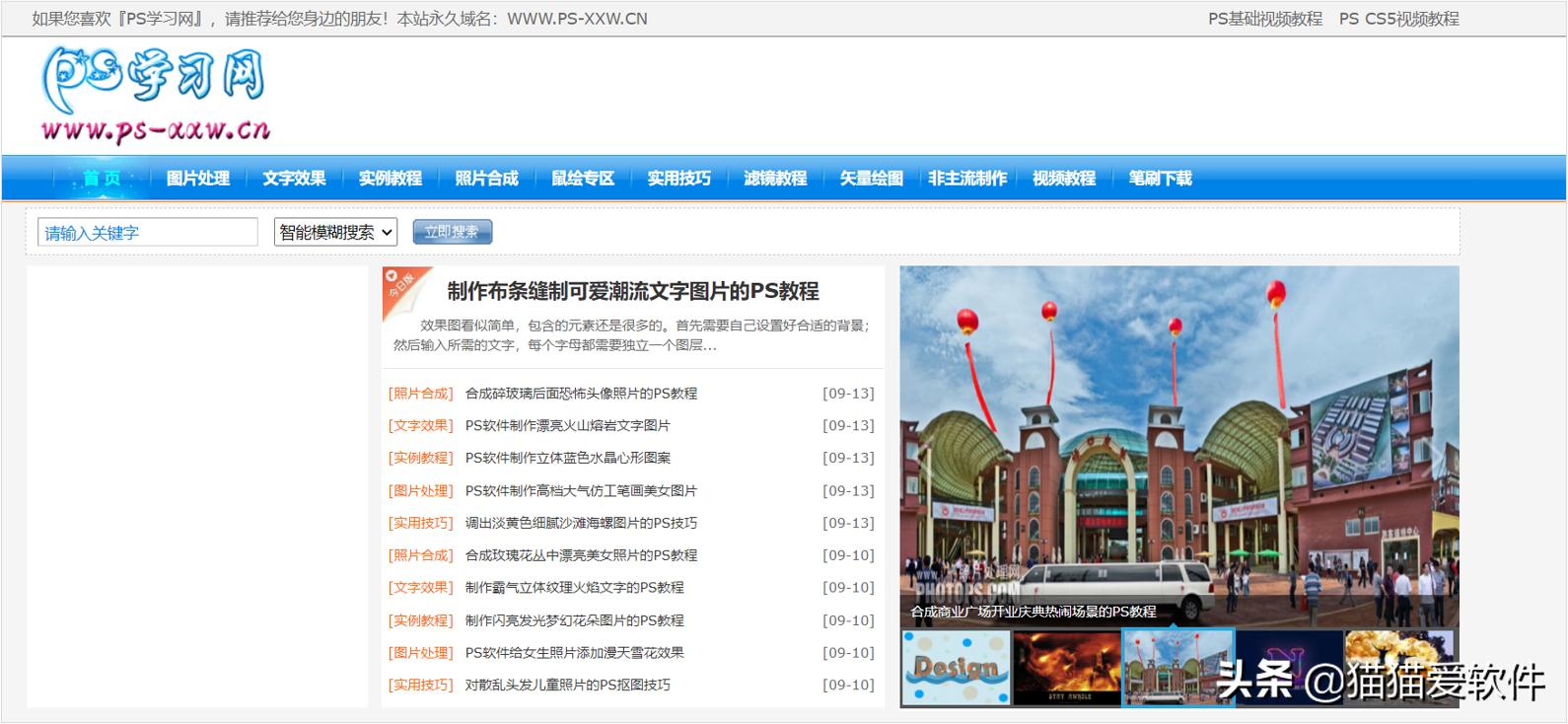The image size is (1568, 724).
Task: Click [实用技巧] tag beside 儿童照片抠图 article
Action: pos(421,685)
